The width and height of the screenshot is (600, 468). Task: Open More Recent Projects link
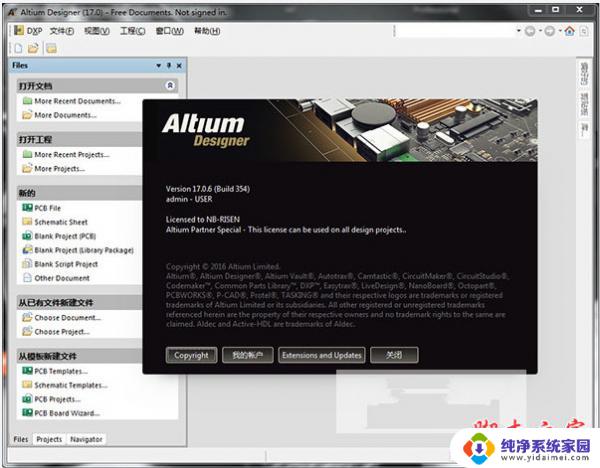point(72,155)
